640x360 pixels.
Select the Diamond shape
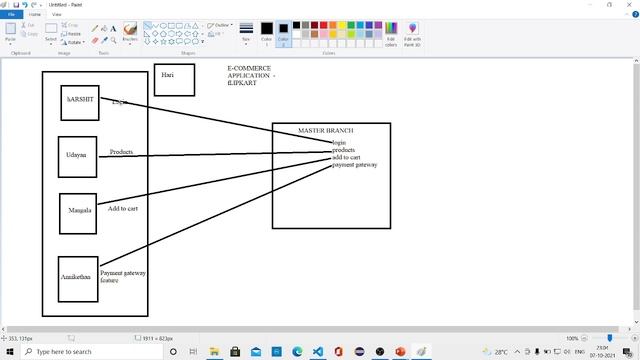pyautogui.click(x=155, y=34)
